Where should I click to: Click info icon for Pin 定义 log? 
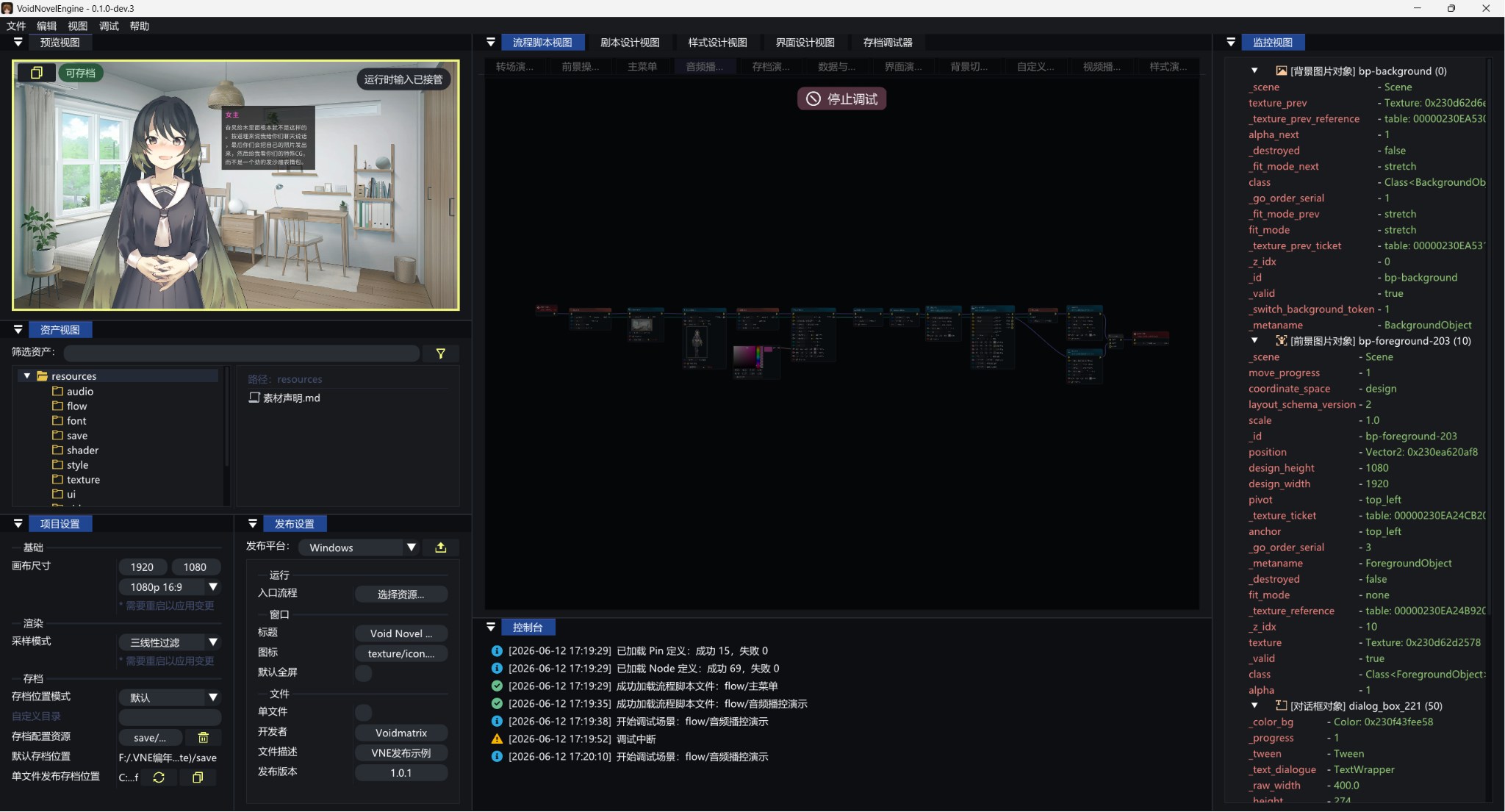[497, 651]
